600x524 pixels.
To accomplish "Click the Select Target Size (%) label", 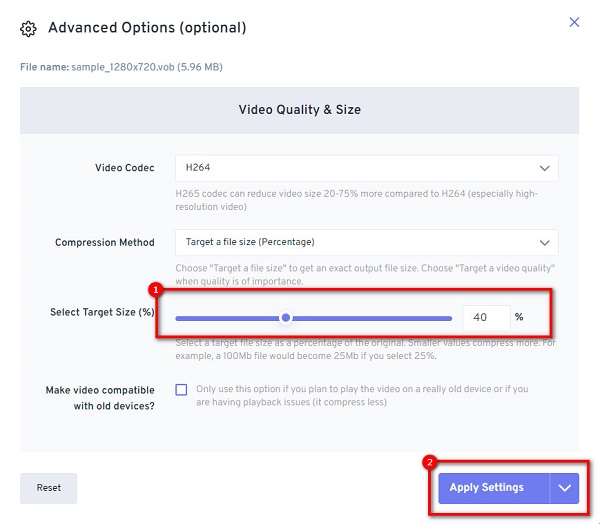I will coord(102,312).
